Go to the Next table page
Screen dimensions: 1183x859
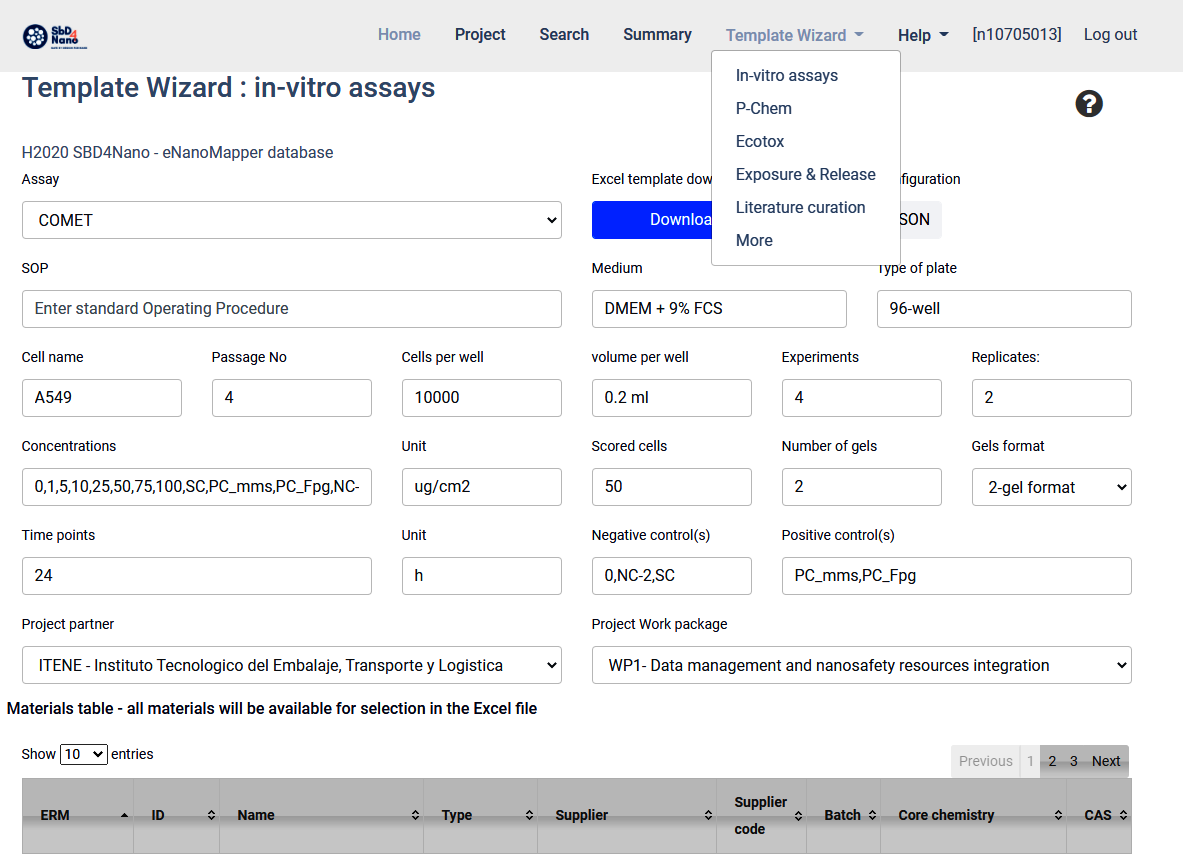(1105, 761)
